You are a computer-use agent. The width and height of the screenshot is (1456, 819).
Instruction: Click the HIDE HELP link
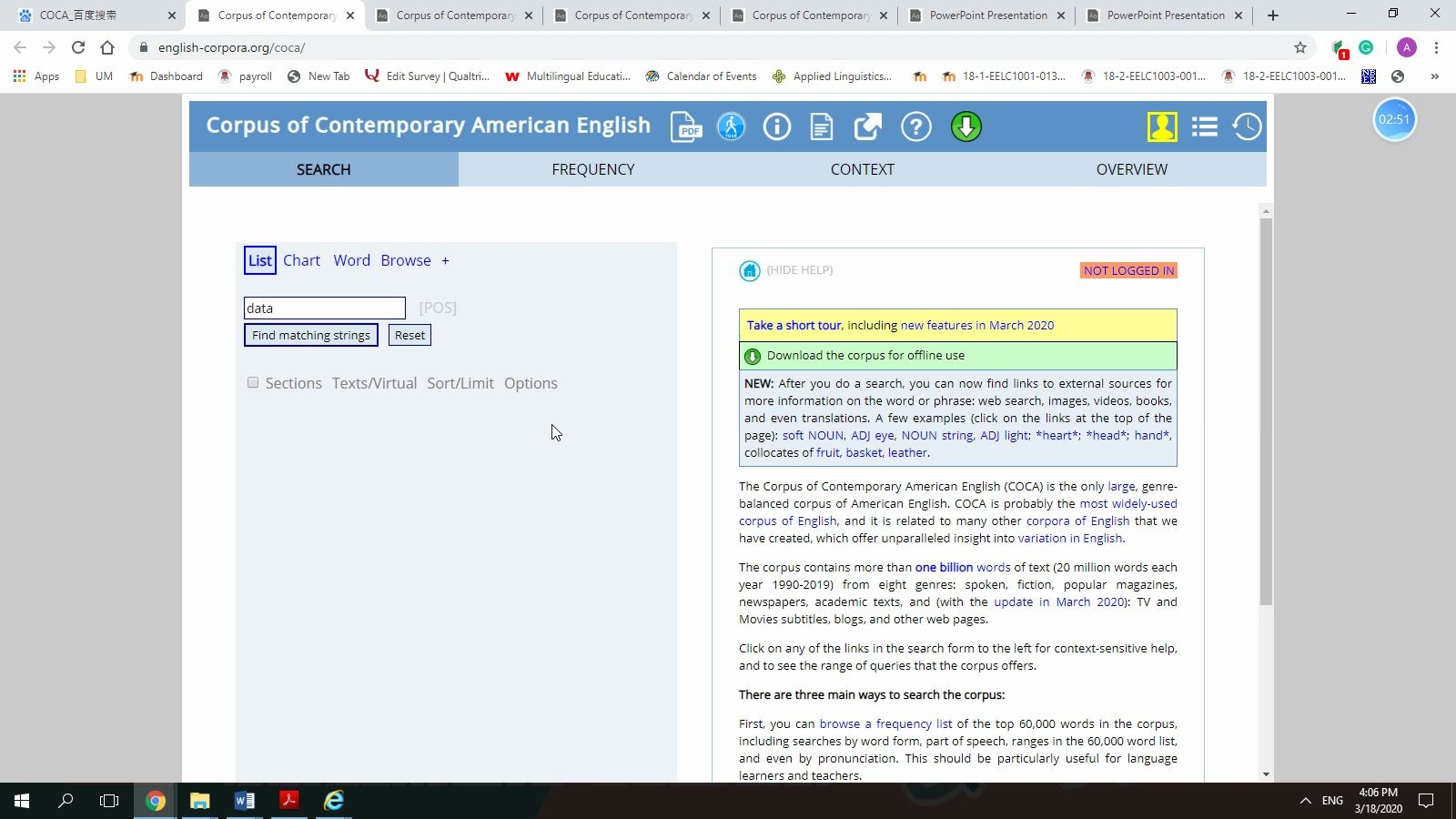(x=800, y=270)
